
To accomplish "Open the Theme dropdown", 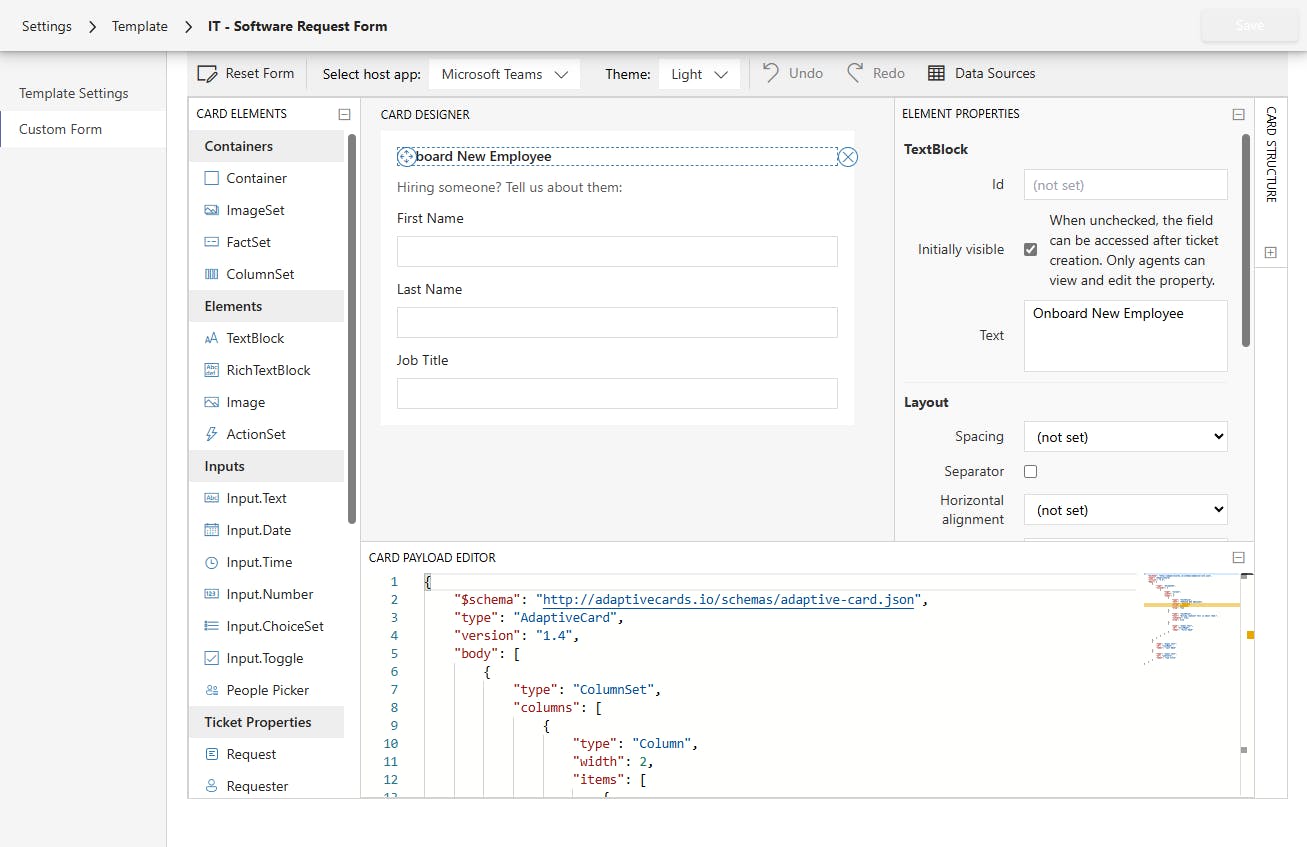I will pyautogui.click(x=698, y=74).
